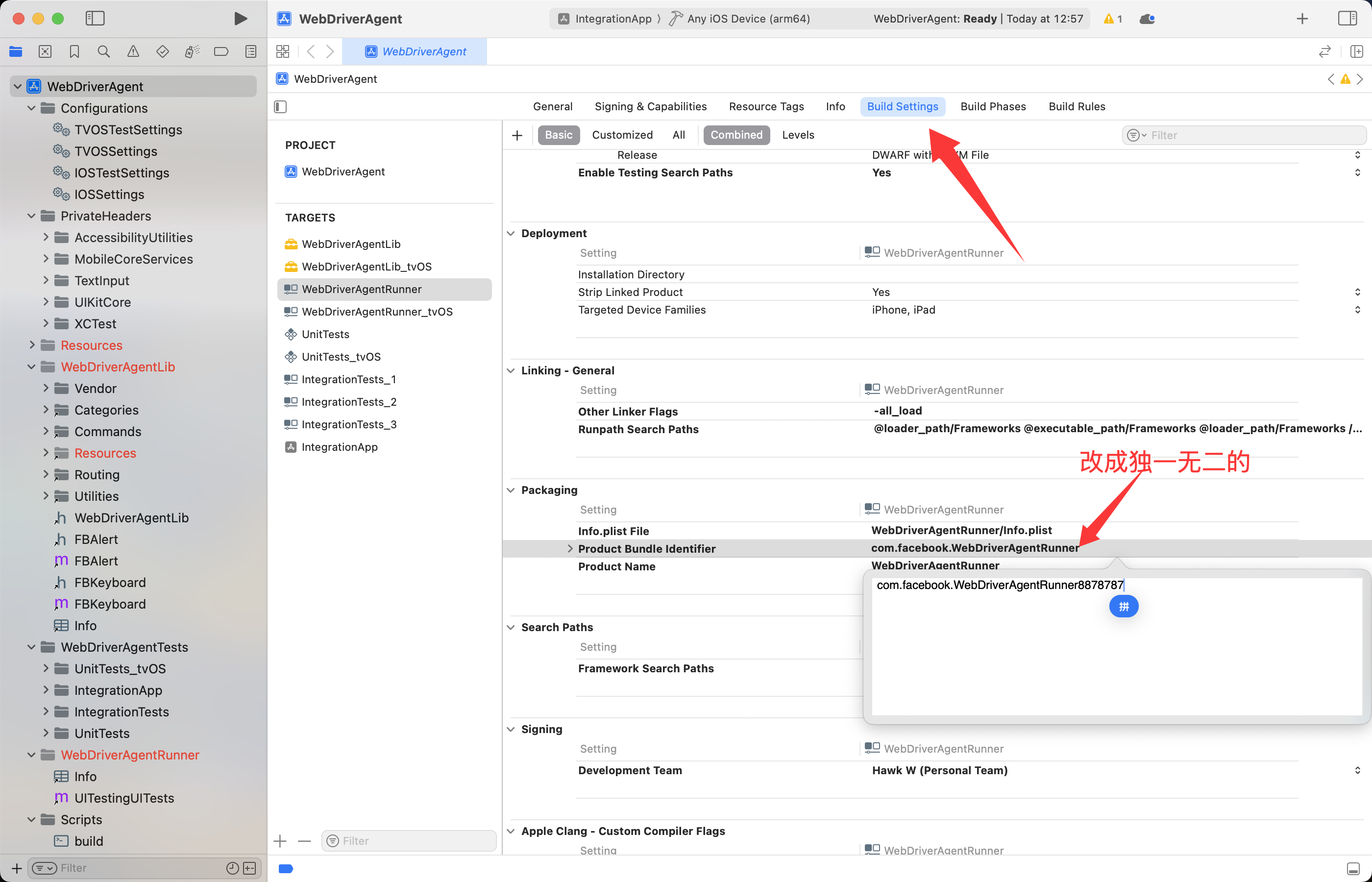Toggle the right inspector panel

1347,18
